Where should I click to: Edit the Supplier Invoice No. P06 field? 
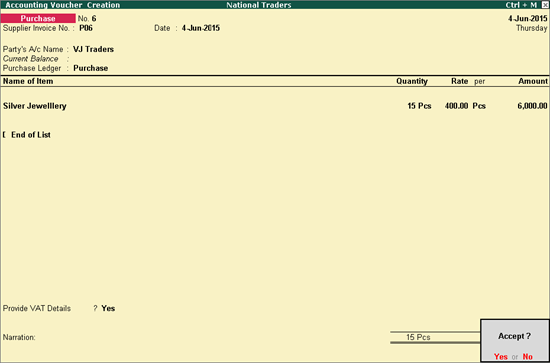(86, 28)
